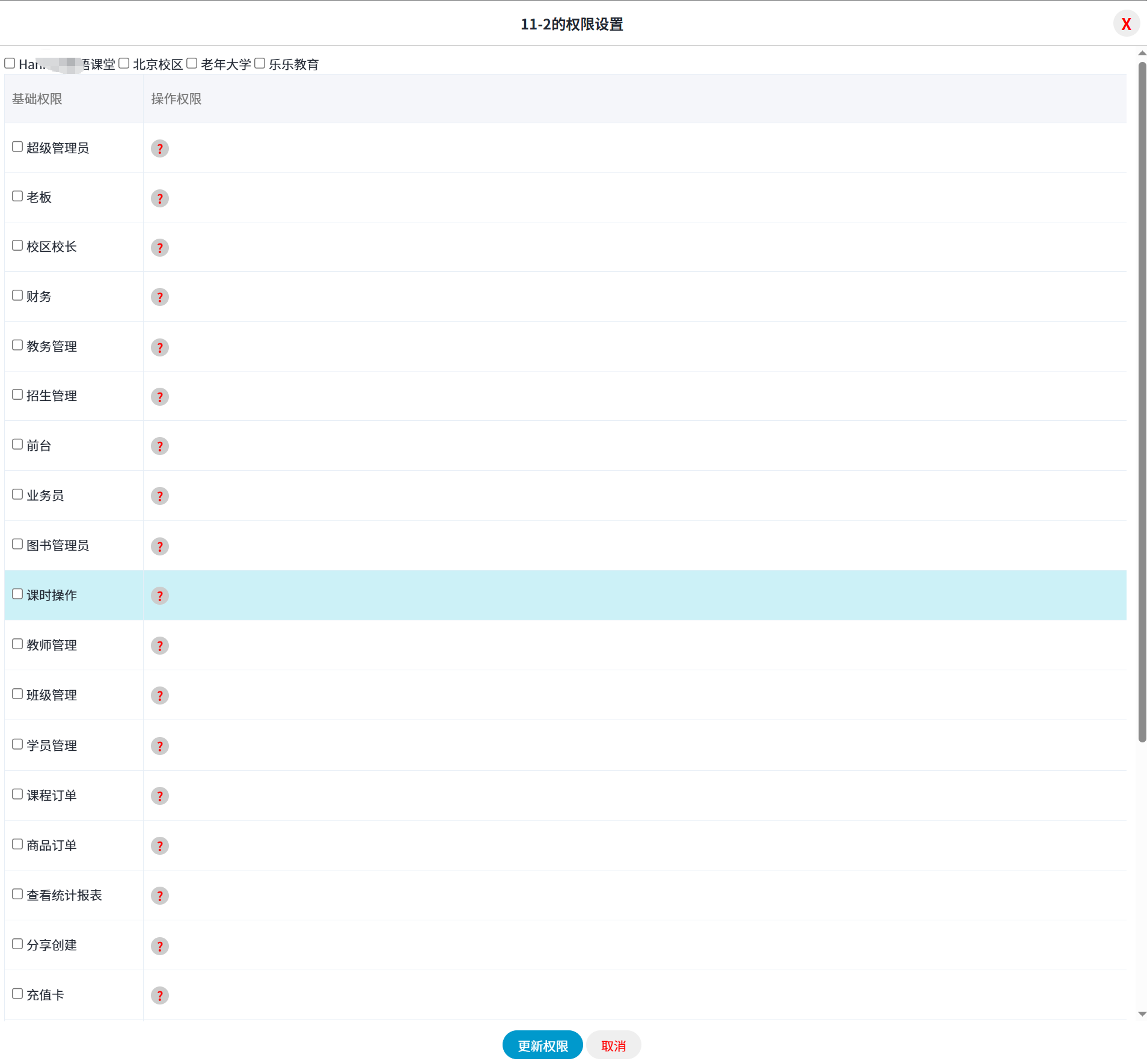Click help icon for 教务管理 row

pos(159,347)
